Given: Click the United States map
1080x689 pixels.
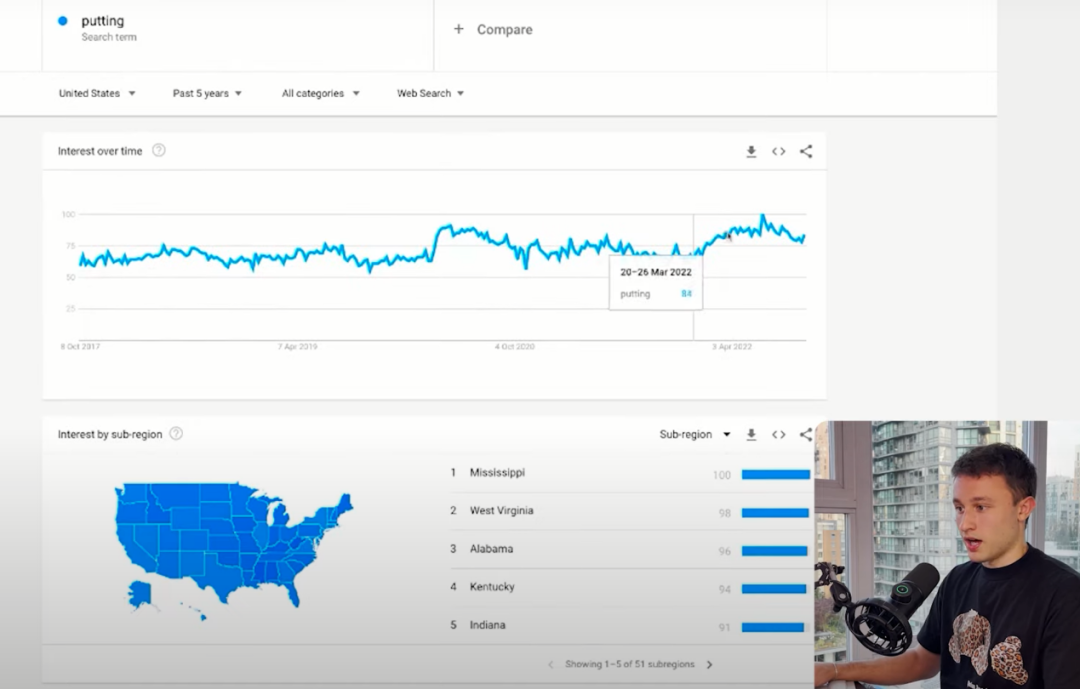Looking at the screenshot, I should [234, 551].
